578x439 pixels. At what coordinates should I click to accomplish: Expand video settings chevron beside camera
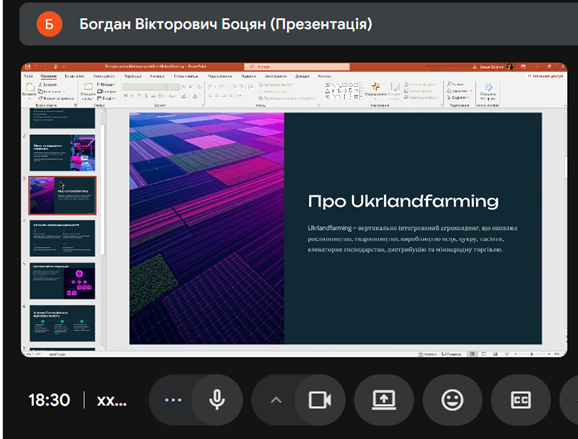[276, 400]
